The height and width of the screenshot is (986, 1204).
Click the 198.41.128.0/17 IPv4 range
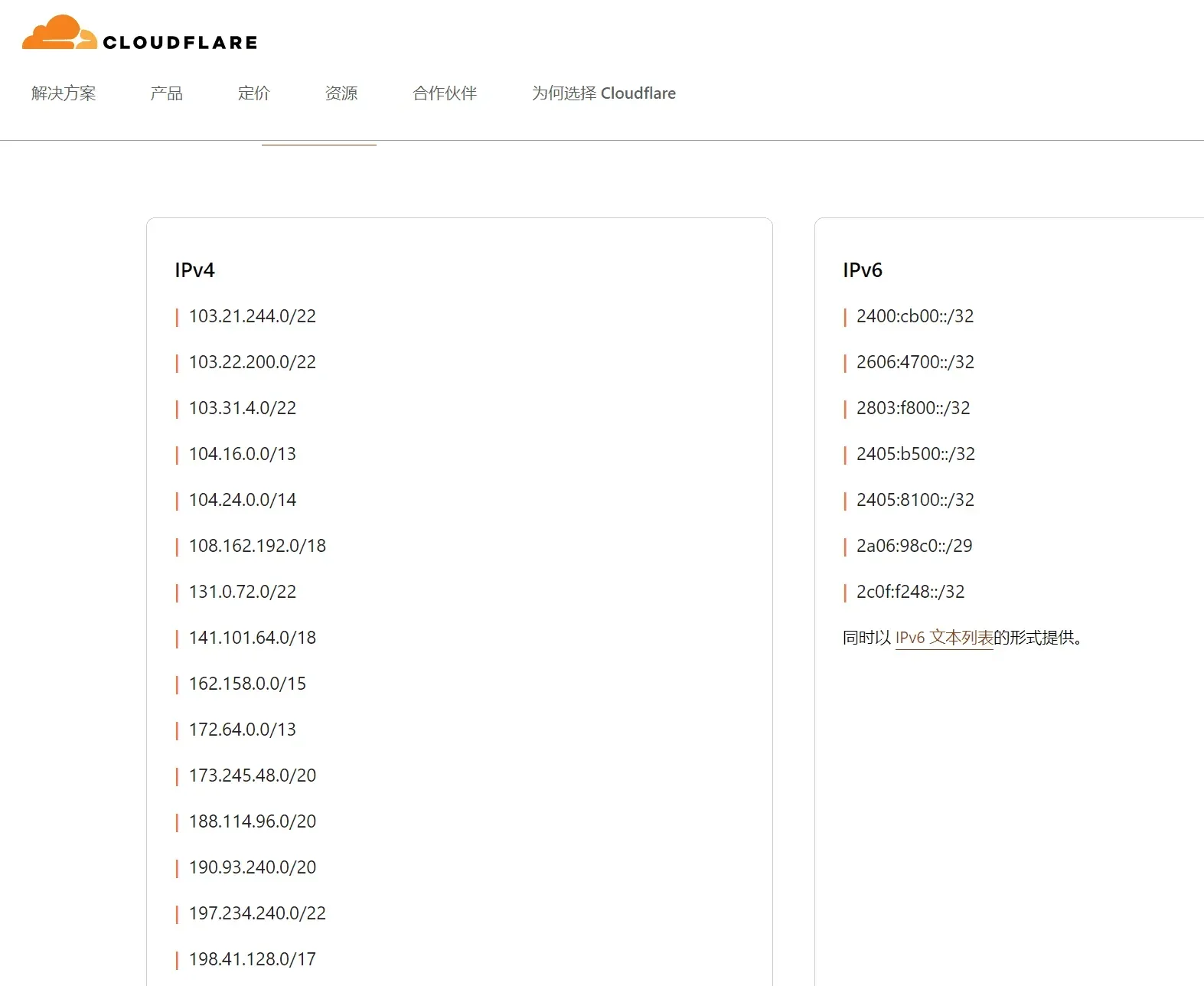click(252, 959)
